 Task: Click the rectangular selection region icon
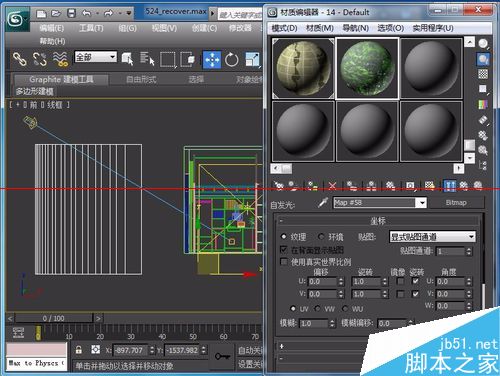coord(168,60)
